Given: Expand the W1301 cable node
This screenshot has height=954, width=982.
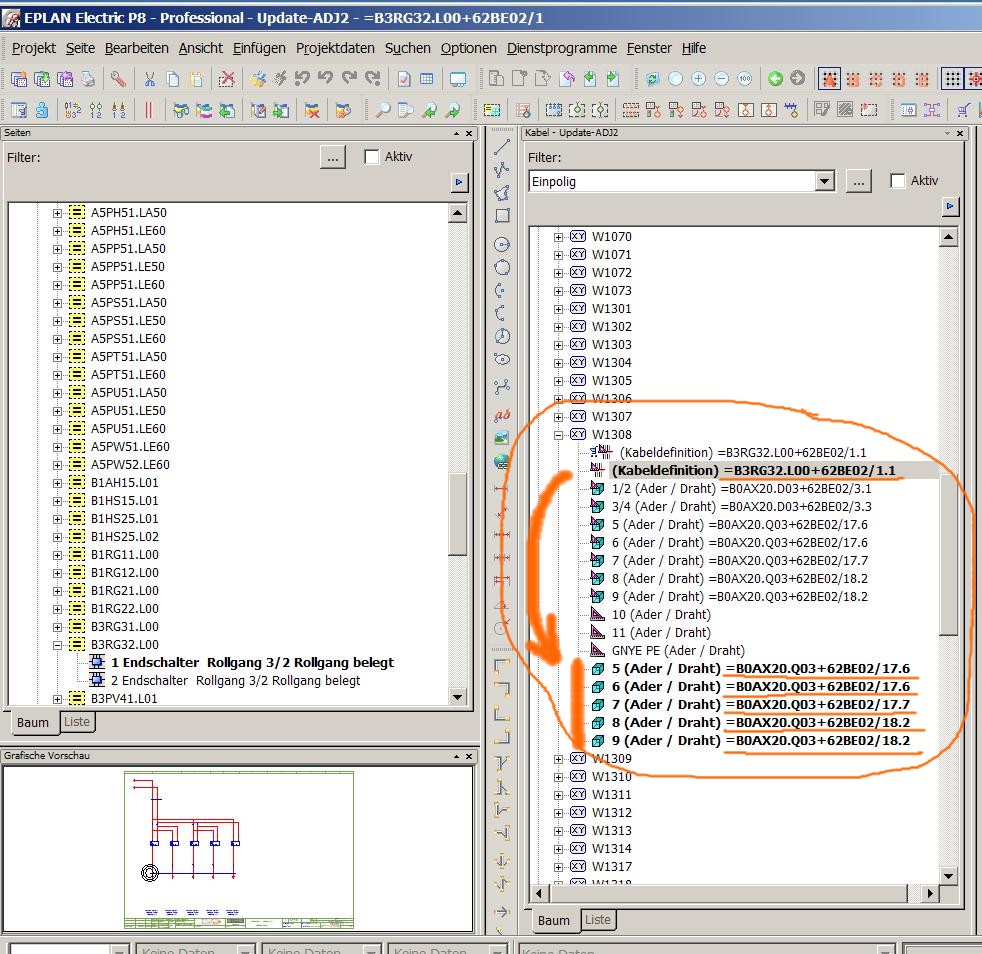Looking at the screenshot, I should (x=558, y=309).
